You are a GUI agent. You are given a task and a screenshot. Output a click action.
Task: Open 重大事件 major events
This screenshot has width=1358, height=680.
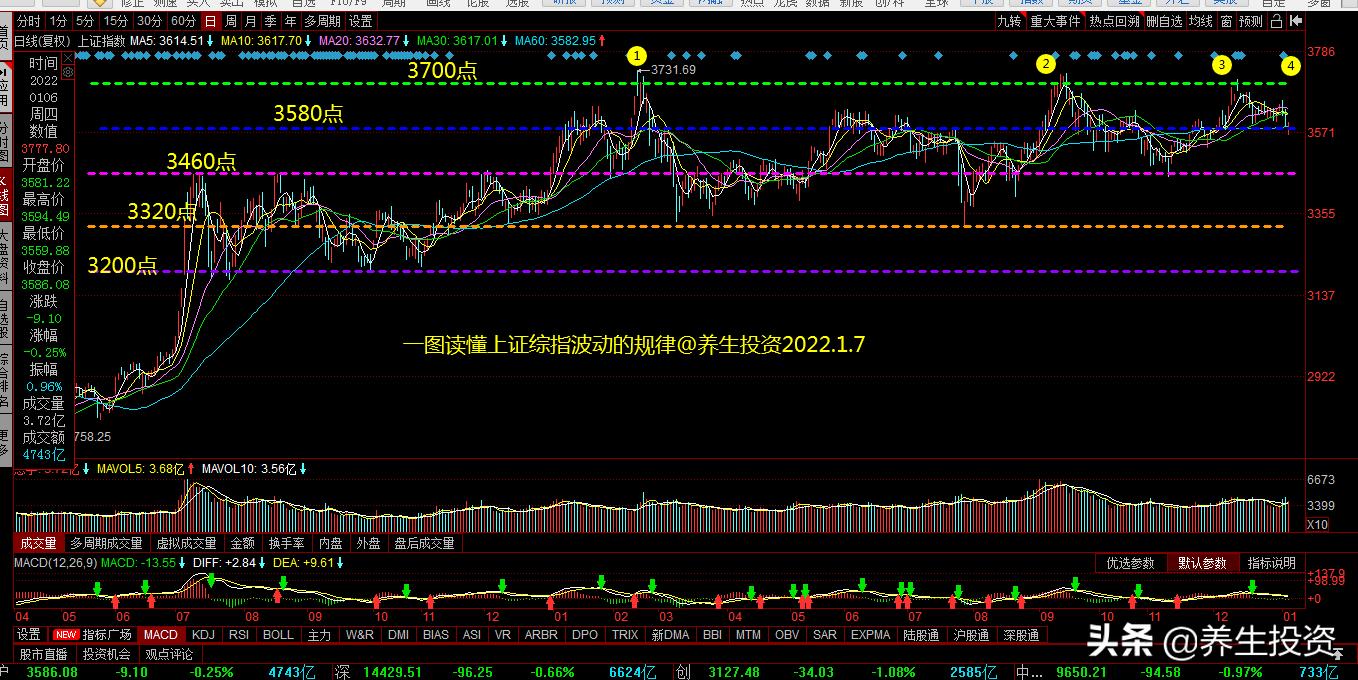1055,21
